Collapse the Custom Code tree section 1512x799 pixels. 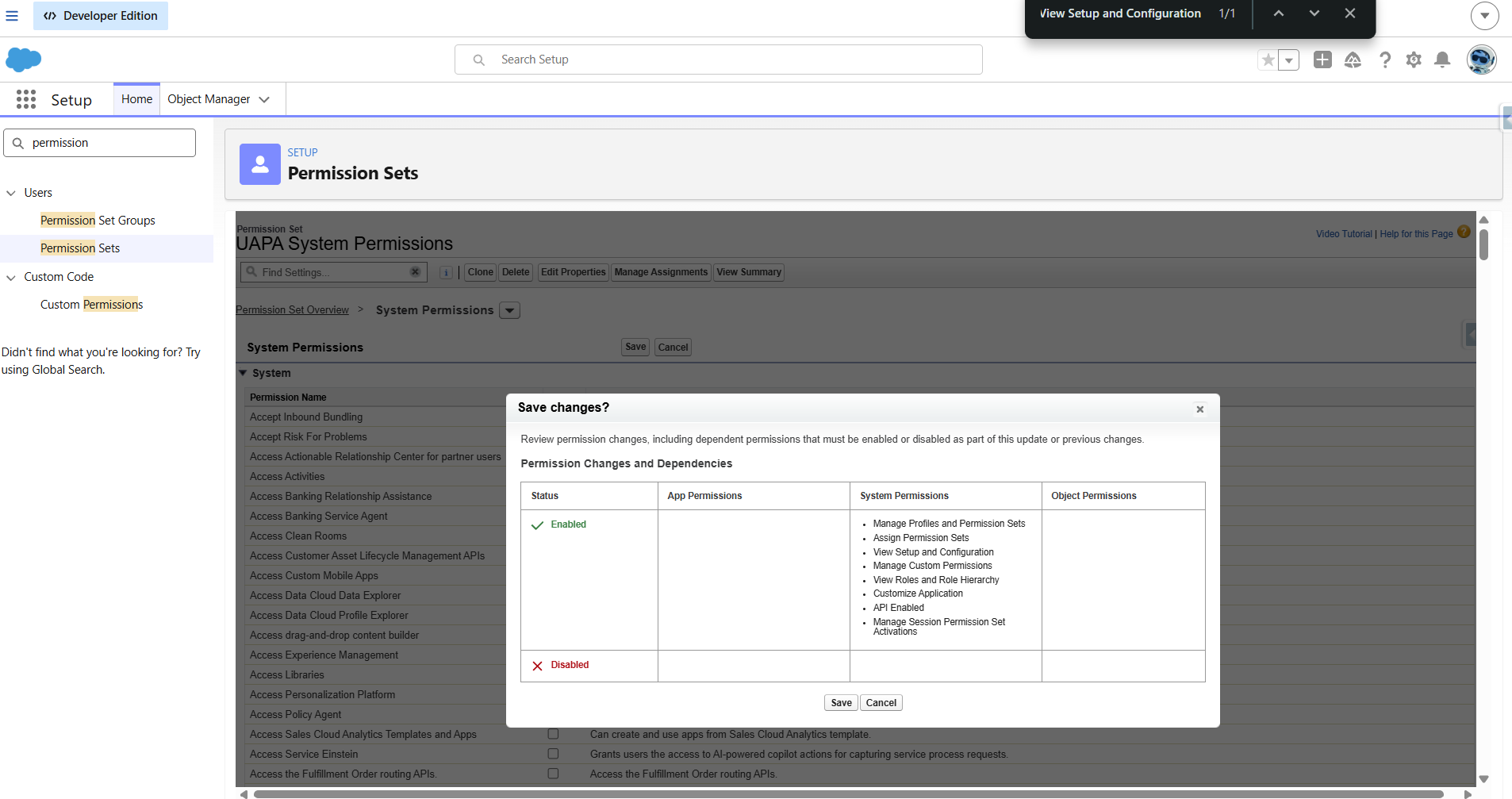(11, 277)
